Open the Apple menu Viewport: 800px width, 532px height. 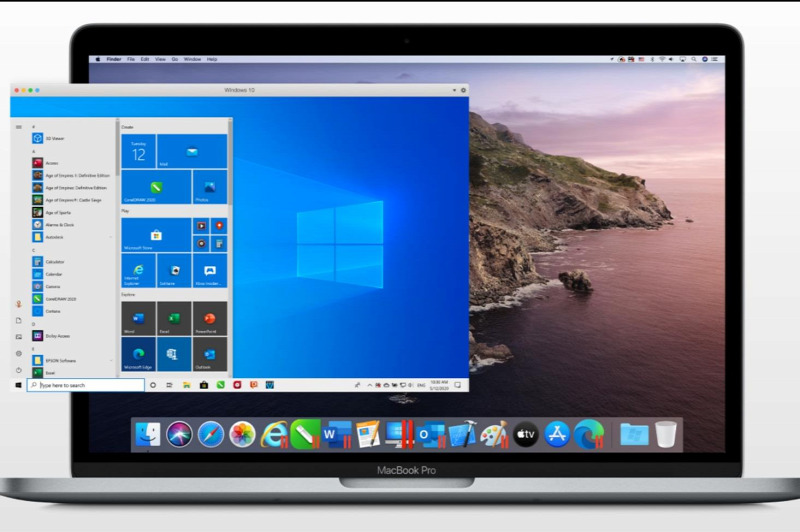click(x=97, y=59)
